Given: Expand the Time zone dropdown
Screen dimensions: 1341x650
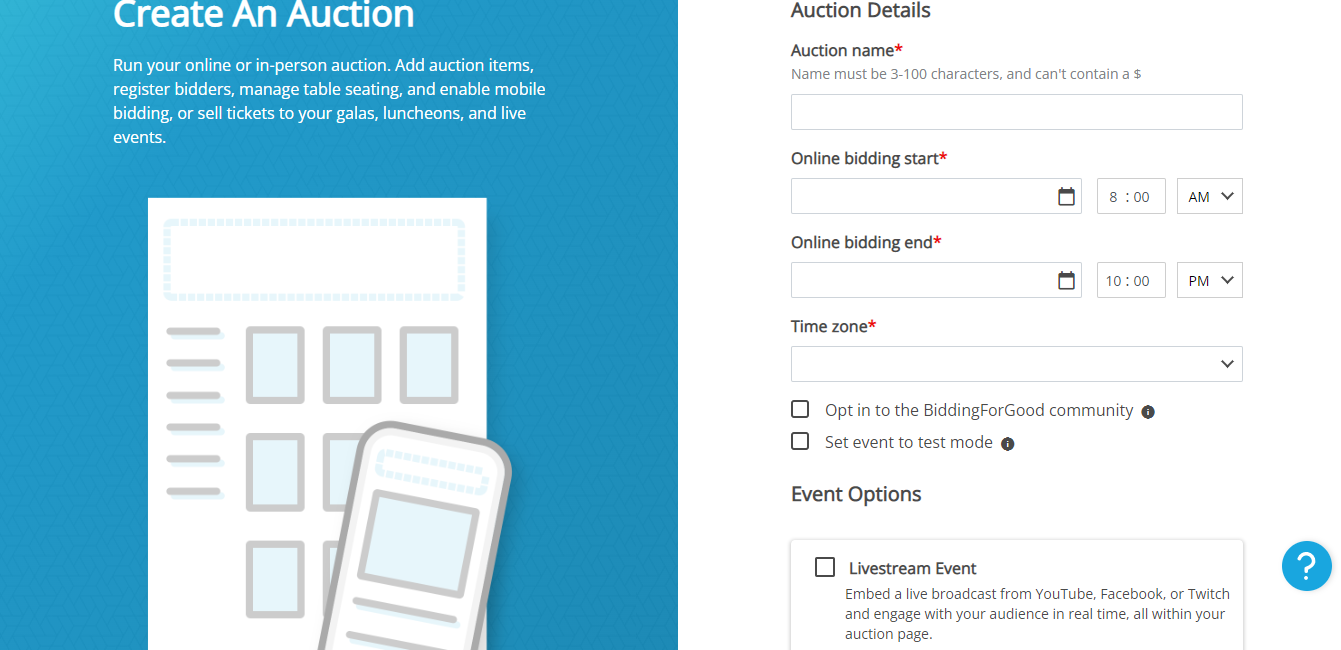Looking at the screenshot, I should 1017,364.
